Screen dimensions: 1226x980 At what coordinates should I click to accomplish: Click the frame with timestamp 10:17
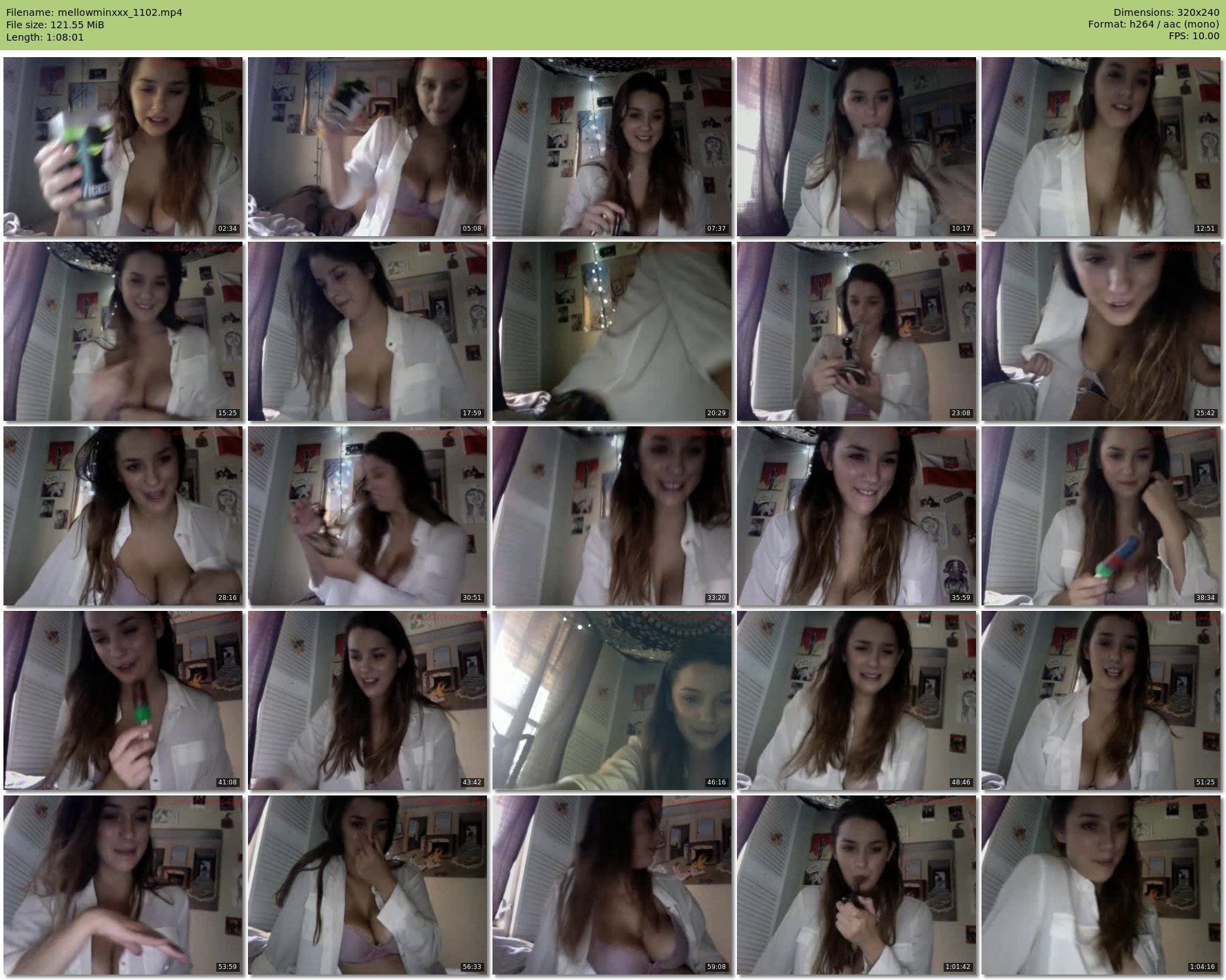click(856, 147)
